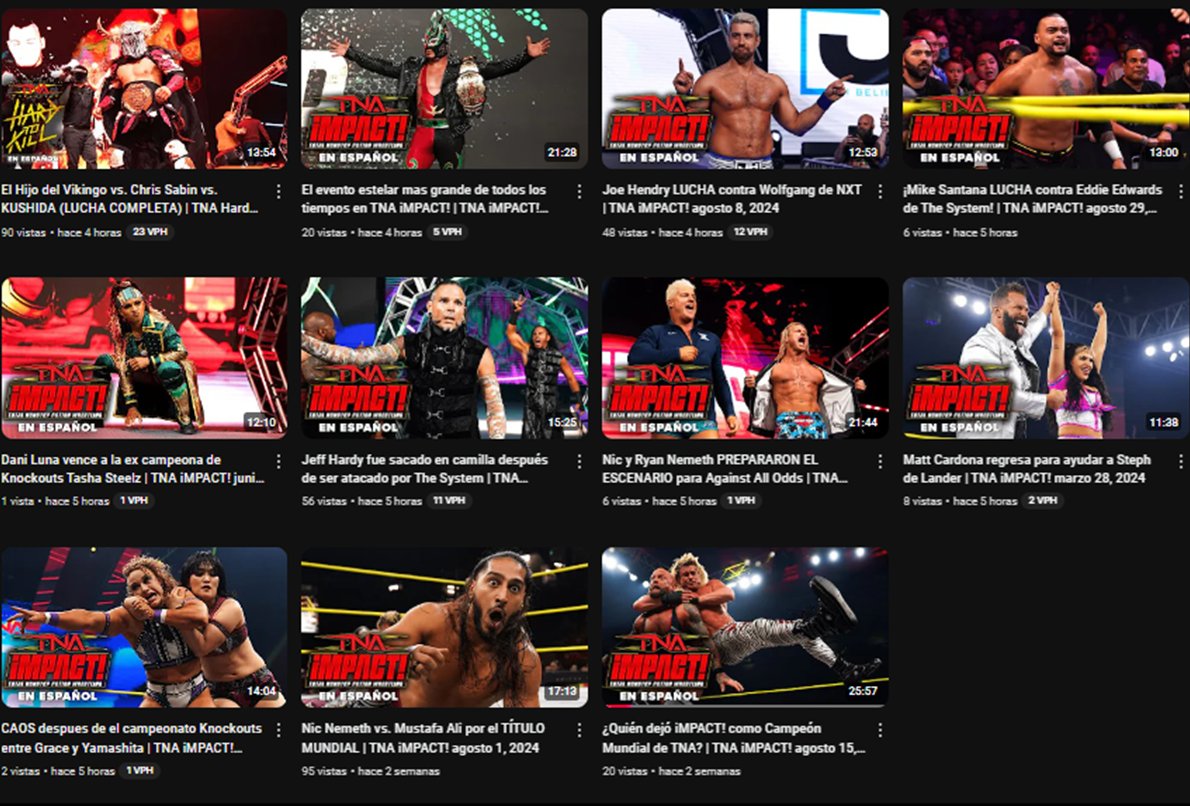
Task: Play the Jeff Hardy camilla video thumbnail
Action: pos(444,357)
